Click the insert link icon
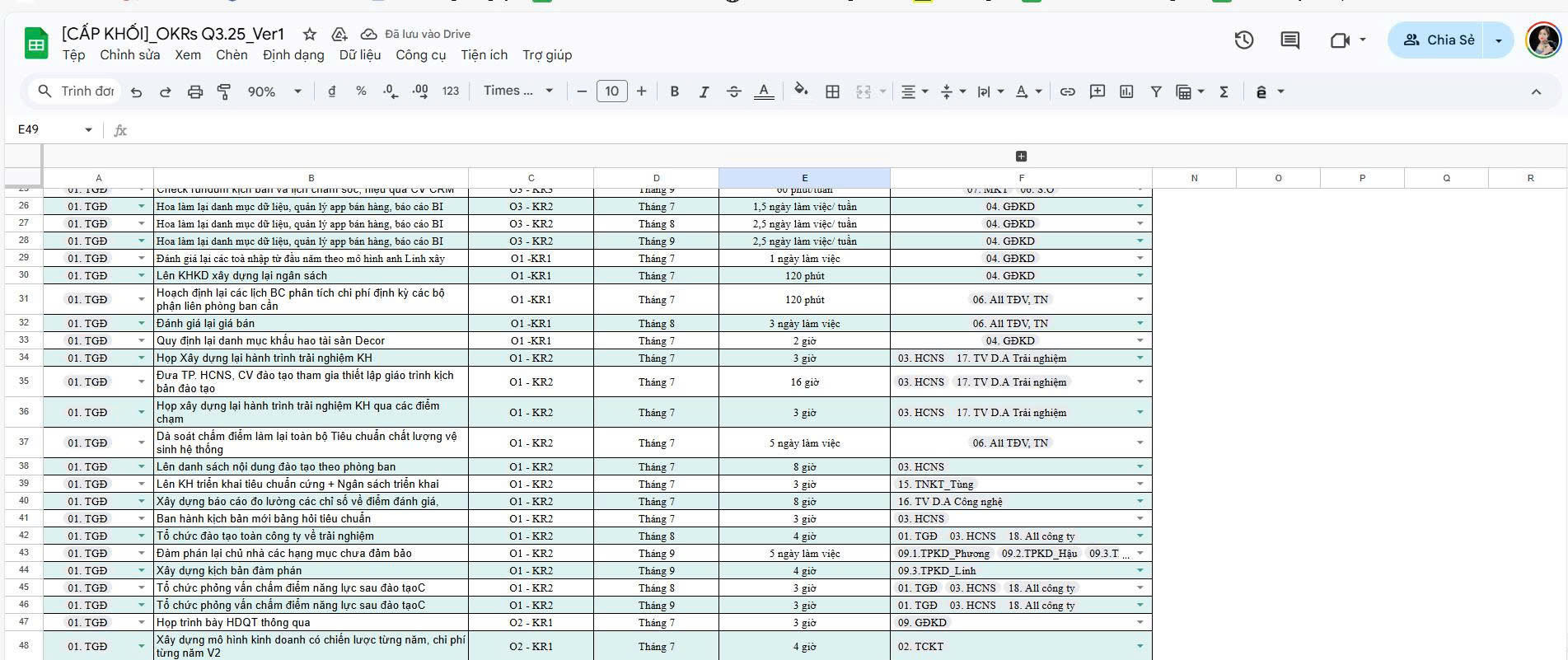This screenshot has height=660, width=1568. pos(1067,91)
